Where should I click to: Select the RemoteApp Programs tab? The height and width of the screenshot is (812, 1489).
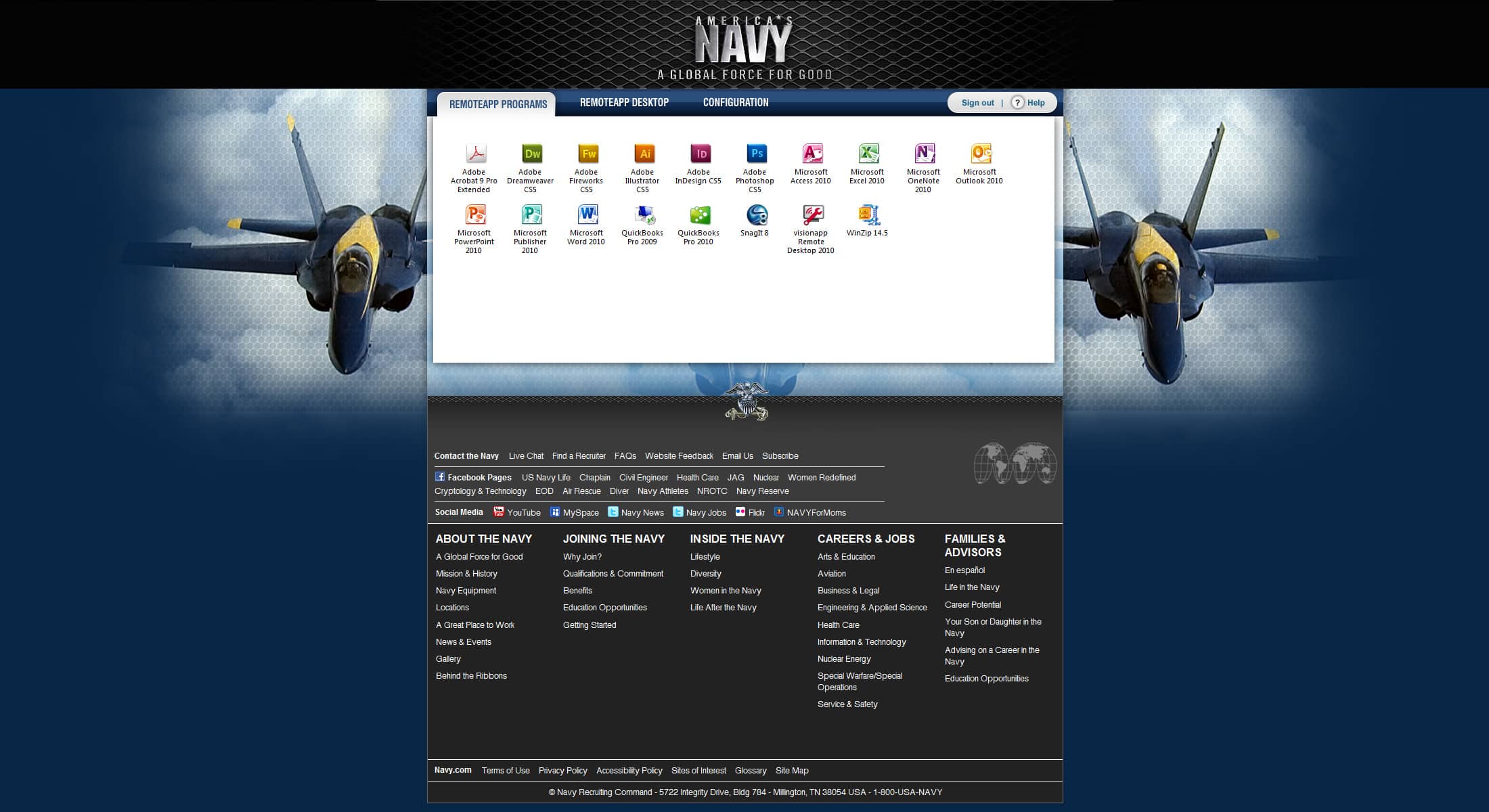click(x=497, y=104)
